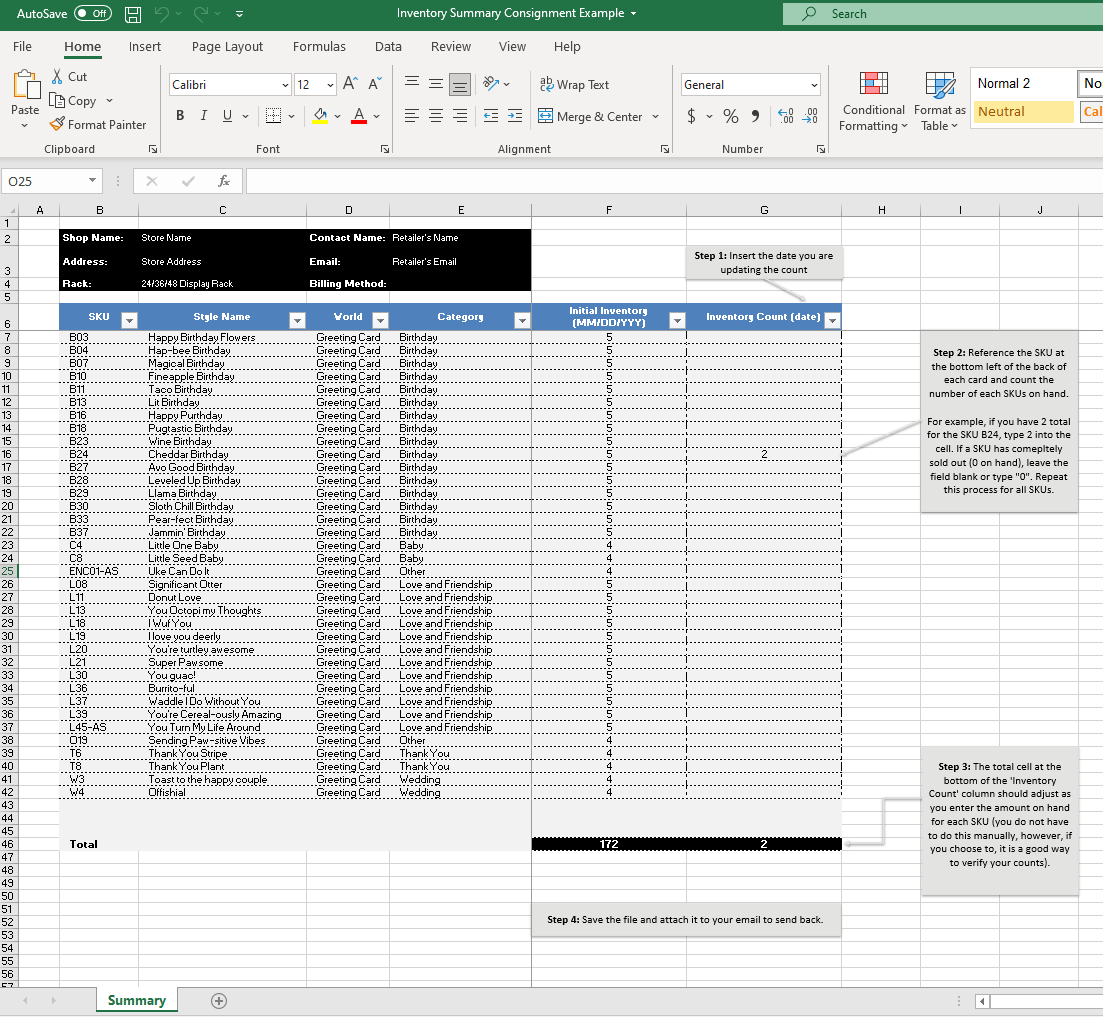Click Decrease Font Size icon
This screenshot has width=1103, height=1017.
click(x=375, y=84)
